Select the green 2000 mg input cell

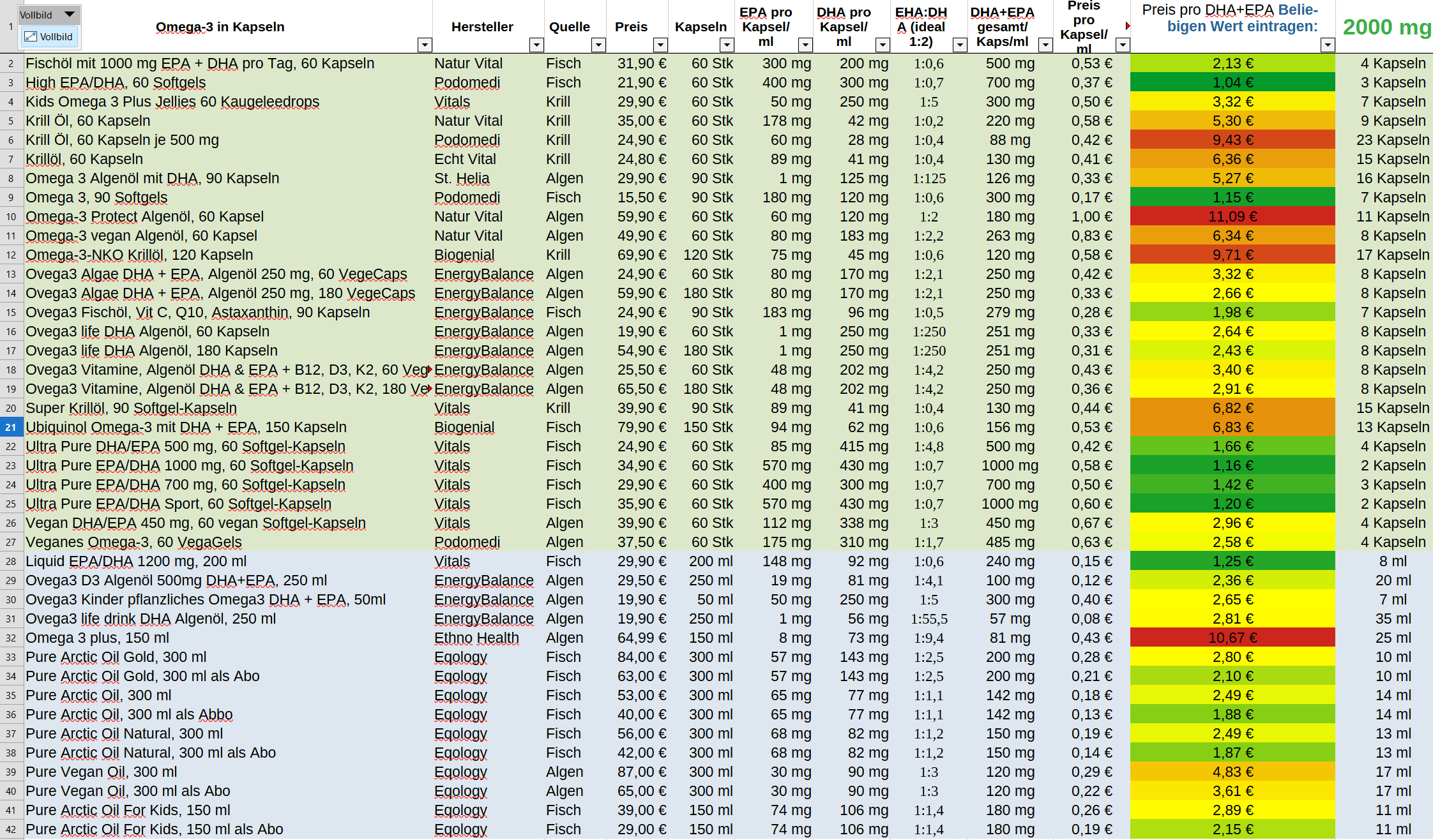tap(1384, 27)
